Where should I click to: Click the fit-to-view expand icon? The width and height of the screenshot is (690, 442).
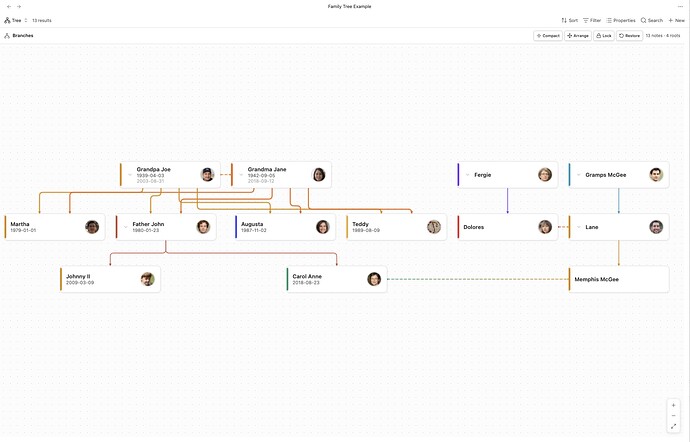pyautogui.click(x=673, y=427)
